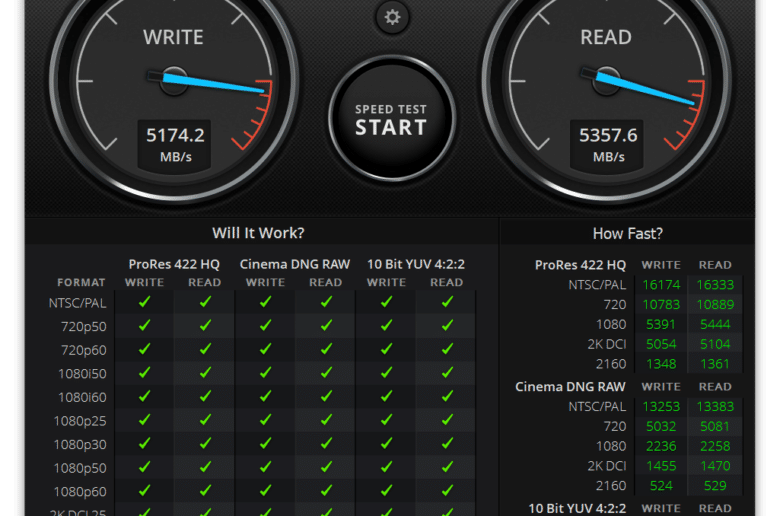Click 720p50 ProRes READ checkmark

[205, 325]
